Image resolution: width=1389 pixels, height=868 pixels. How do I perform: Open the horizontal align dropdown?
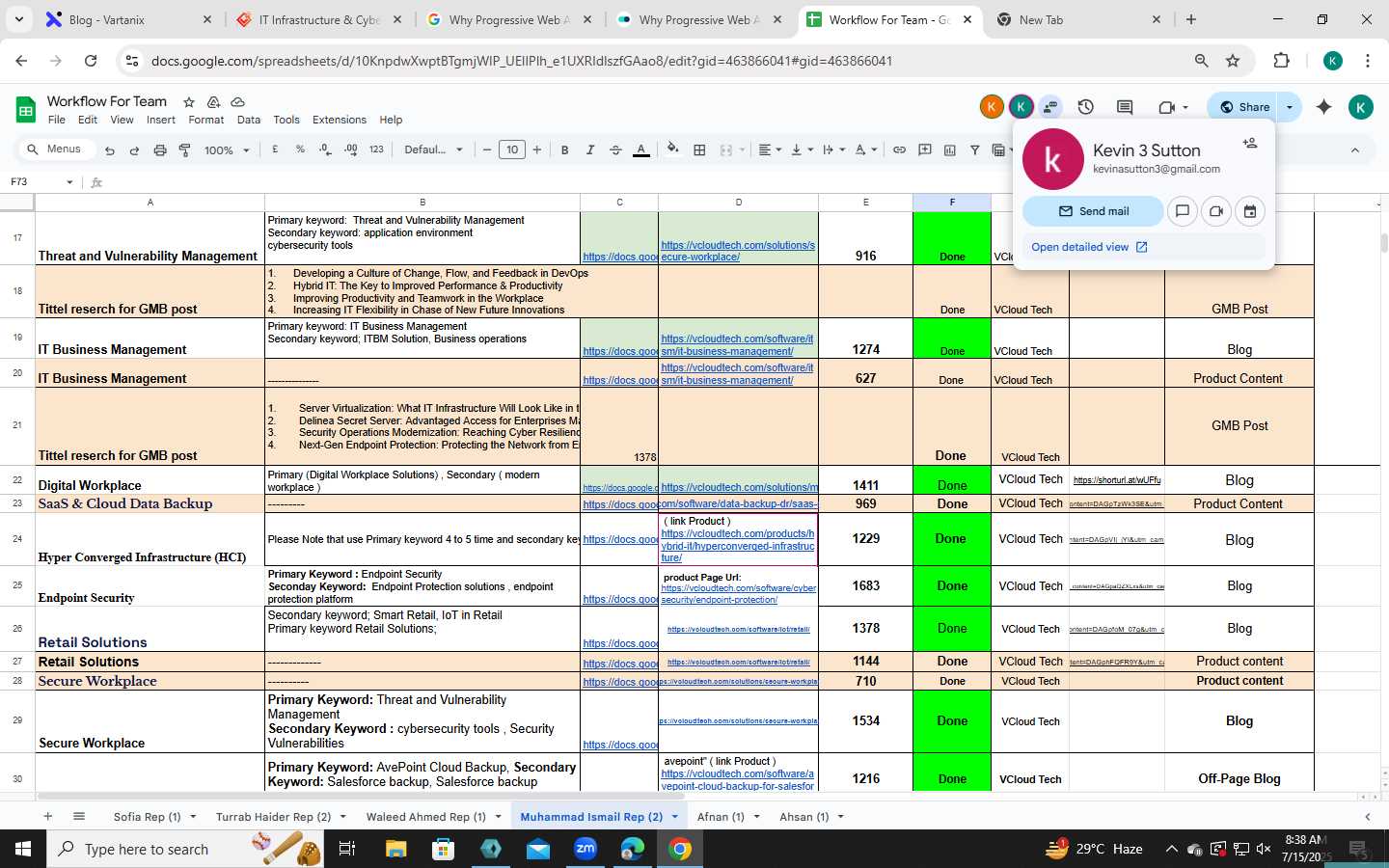(x=769, y=149)
